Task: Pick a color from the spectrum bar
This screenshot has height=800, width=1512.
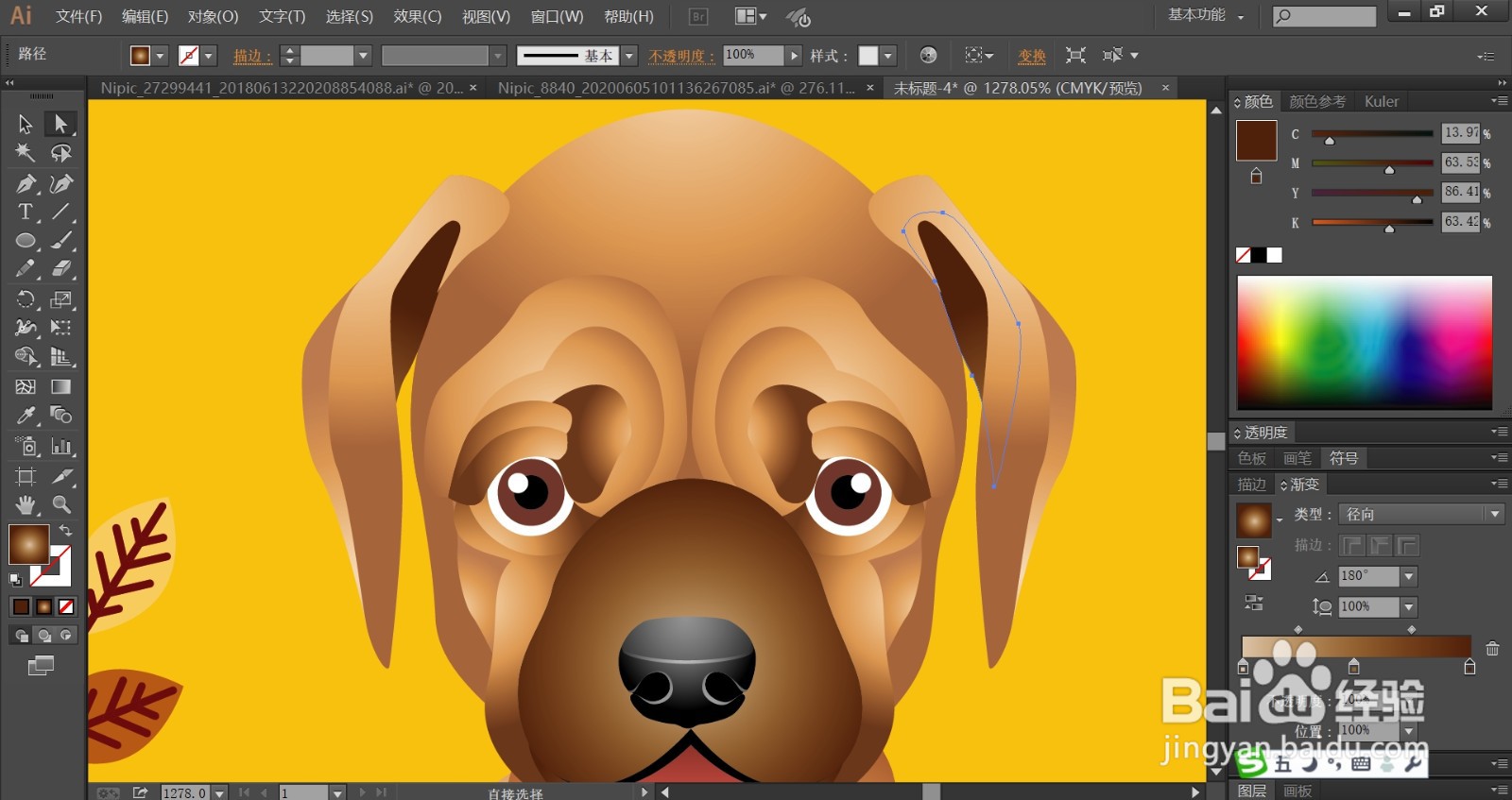Action: coord(1365,342)
